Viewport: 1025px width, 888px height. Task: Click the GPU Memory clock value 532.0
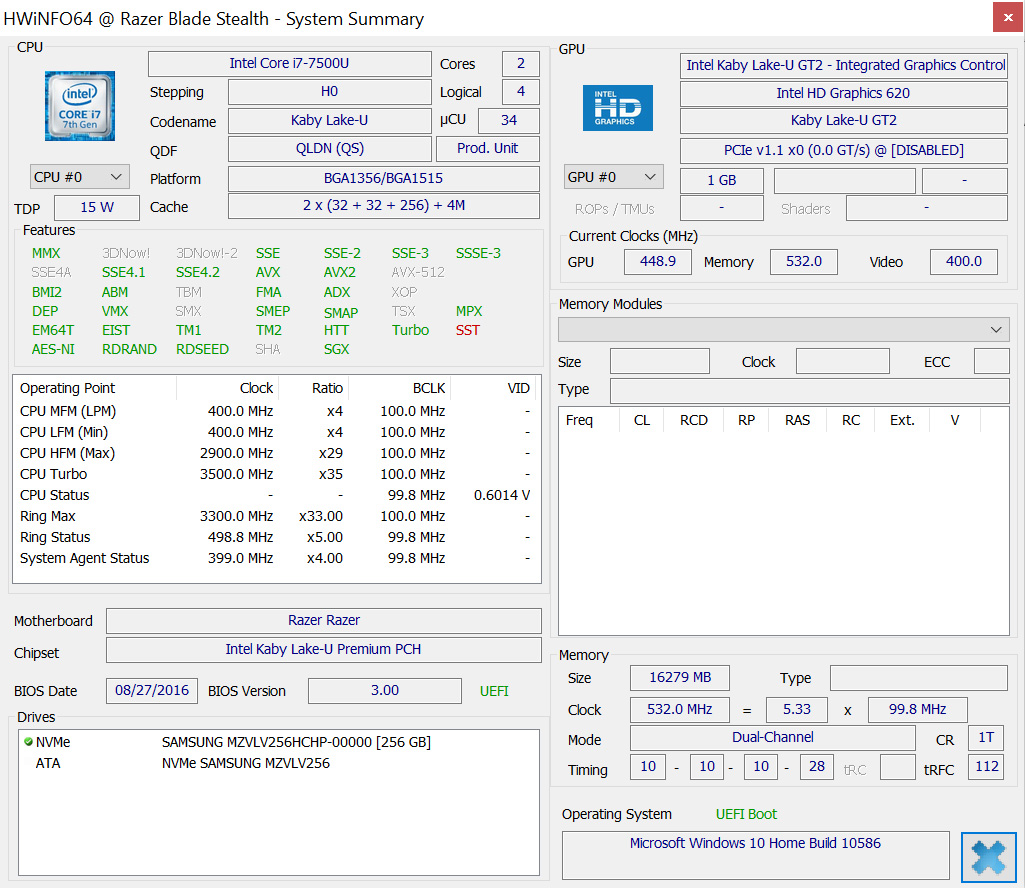coord(803,262)
